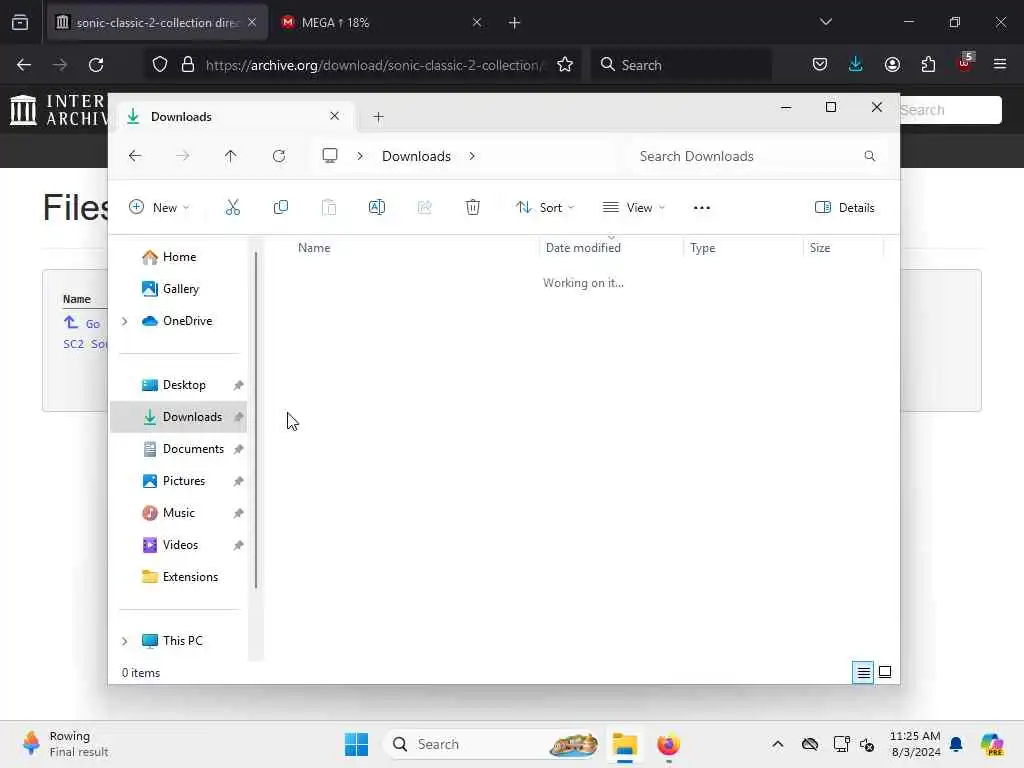
Task: Open Pictures in the navigation pane
Action: pos(178,481)
